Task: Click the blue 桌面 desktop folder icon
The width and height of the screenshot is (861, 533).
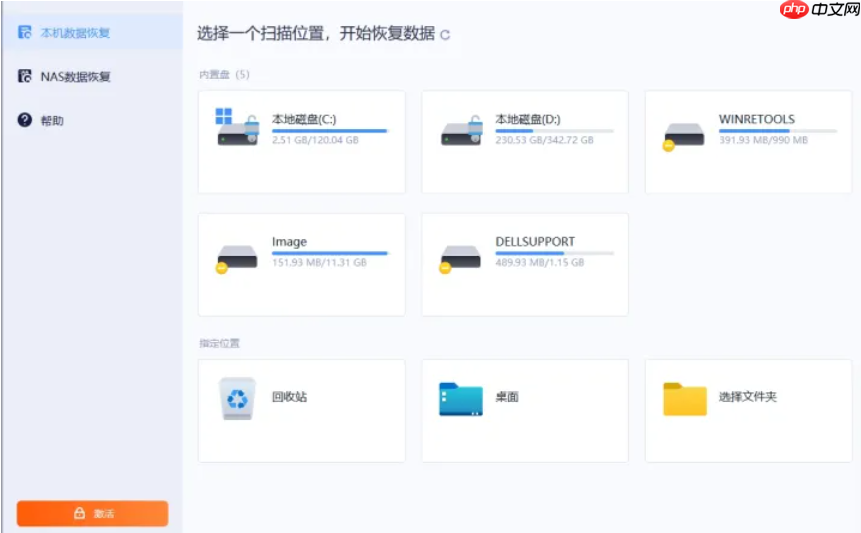Action: (461, 399)
